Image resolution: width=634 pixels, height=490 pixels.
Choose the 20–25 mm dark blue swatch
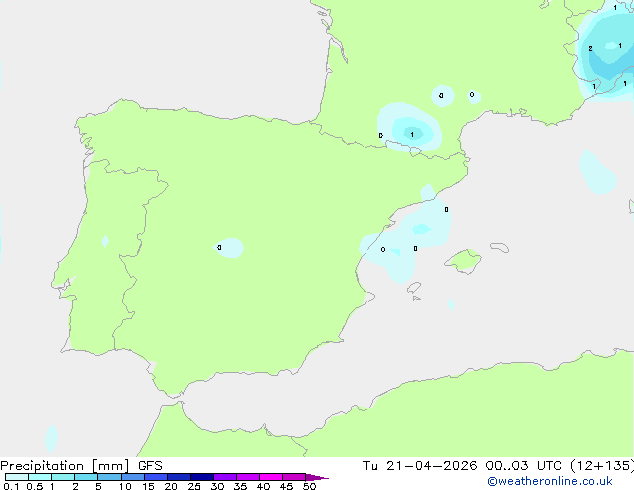pyautogui.click(x=179, y=477)
